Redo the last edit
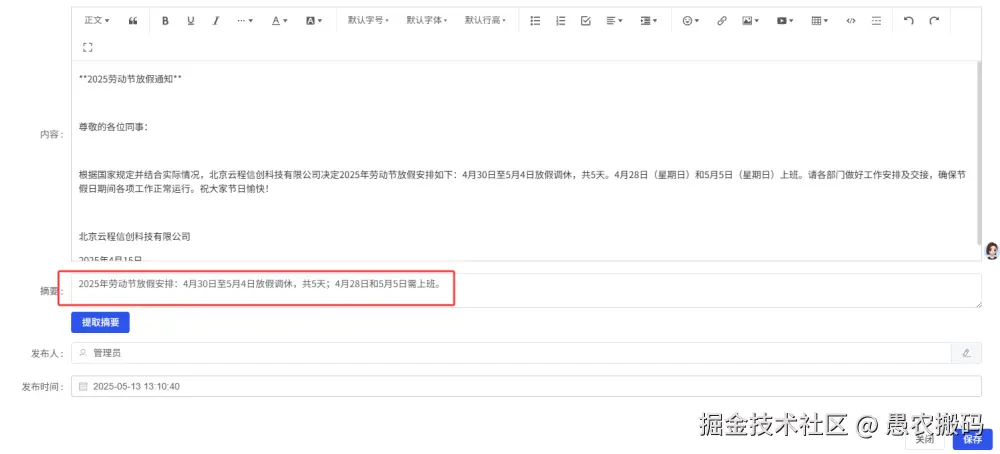This screenshot has height=454, width=1000. click(934, 20)
